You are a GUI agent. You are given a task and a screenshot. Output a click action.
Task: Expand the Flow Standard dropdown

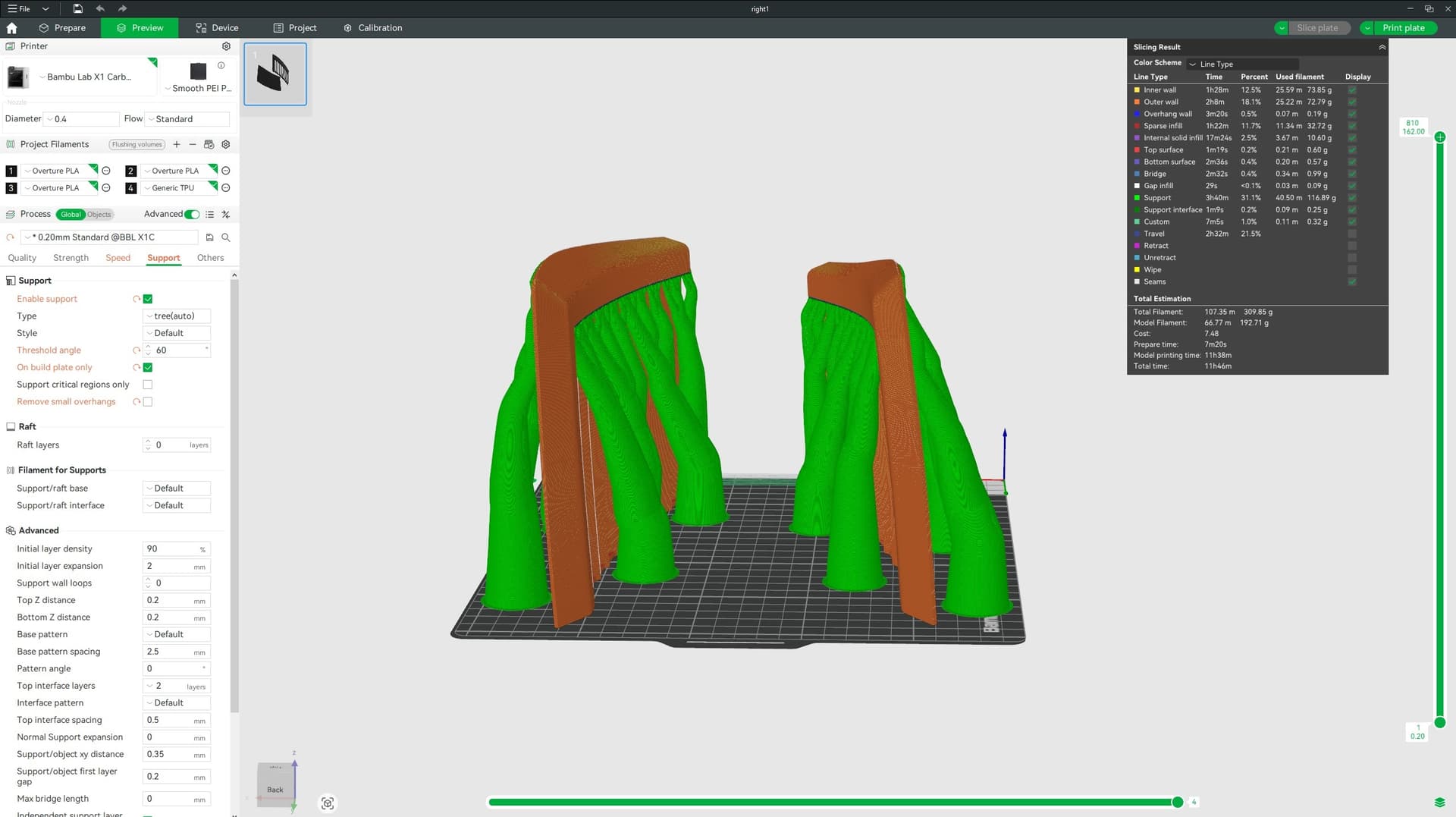(187, 119)
